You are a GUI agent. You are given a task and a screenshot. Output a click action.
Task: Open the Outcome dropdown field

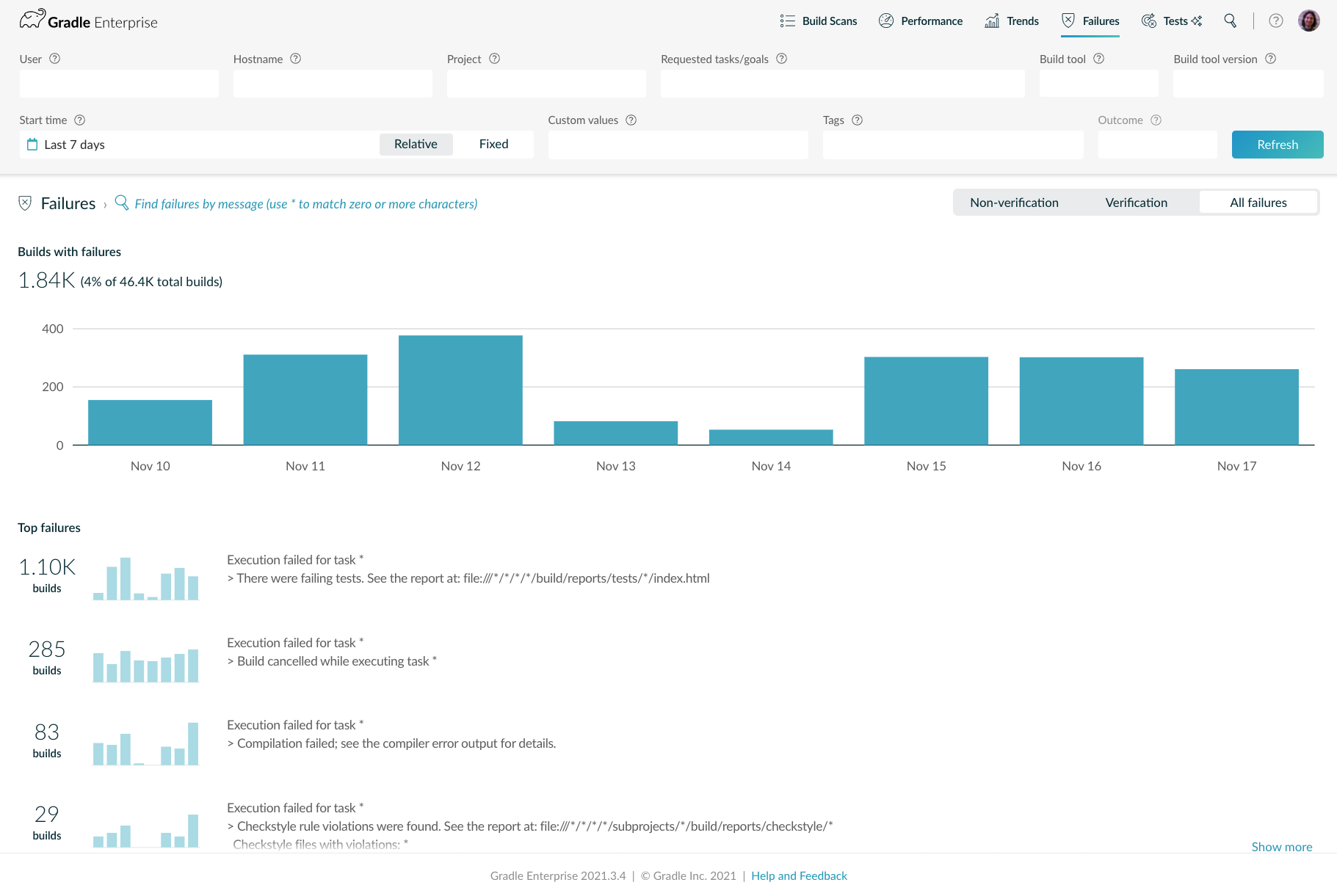pos(1157,145)
